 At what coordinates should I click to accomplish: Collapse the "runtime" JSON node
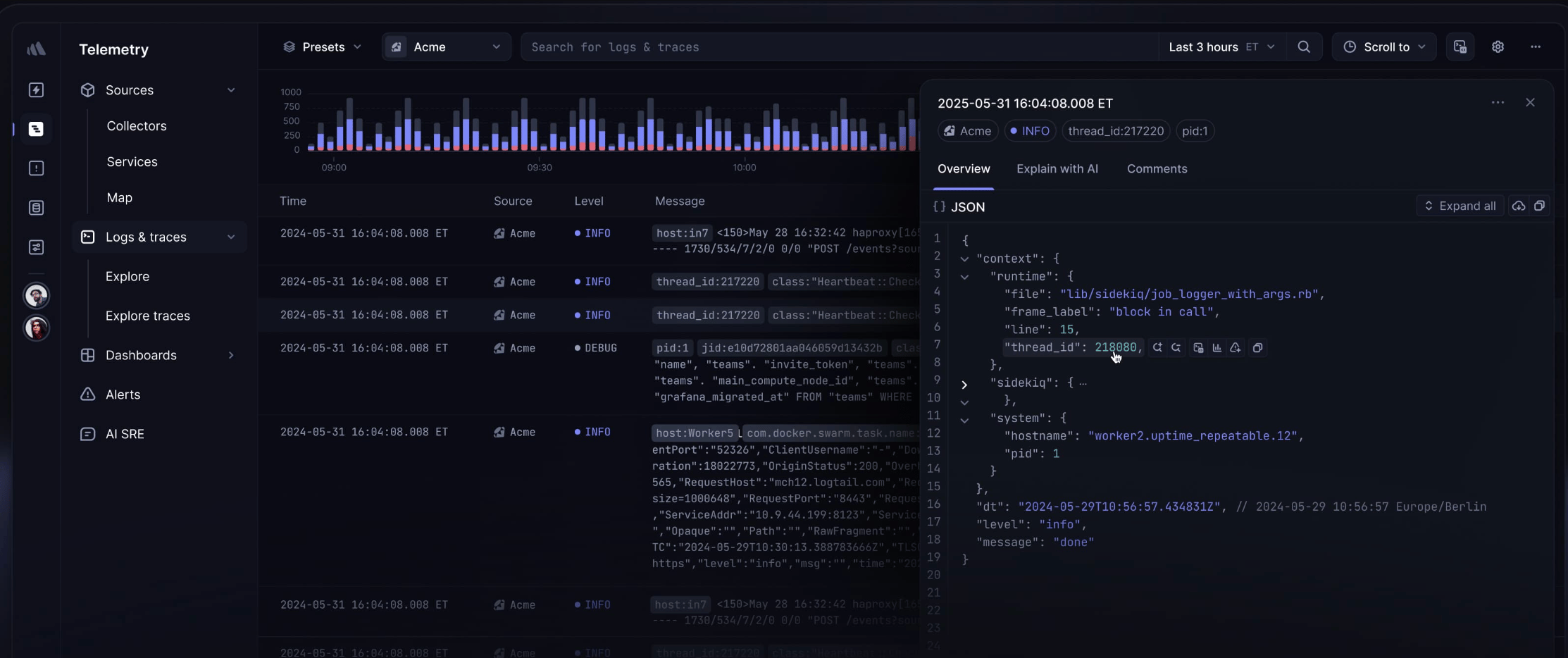click(x=964, y=277)
